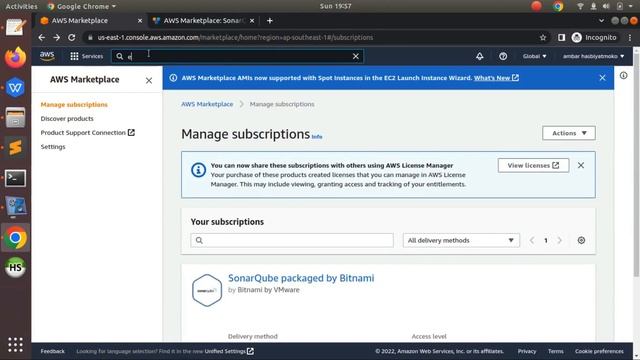Click Info link beside Manage subscriptions
640x360 pixels.
coord(317,137)
